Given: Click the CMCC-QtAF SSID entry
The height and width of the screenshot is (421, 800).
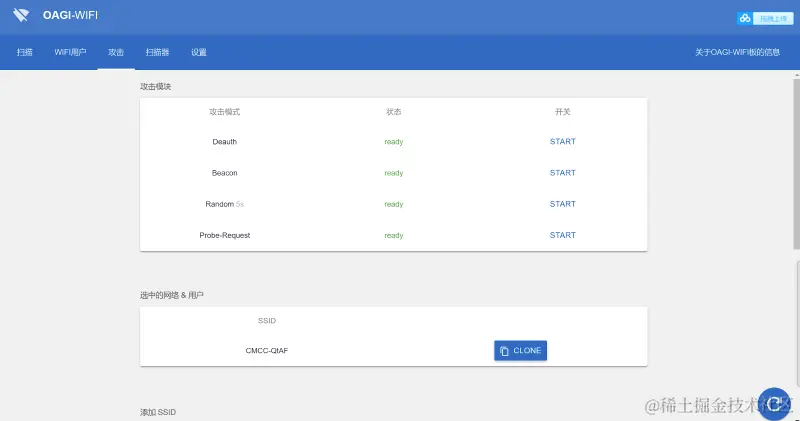Looking at the screenshot, I should [266, 351].
